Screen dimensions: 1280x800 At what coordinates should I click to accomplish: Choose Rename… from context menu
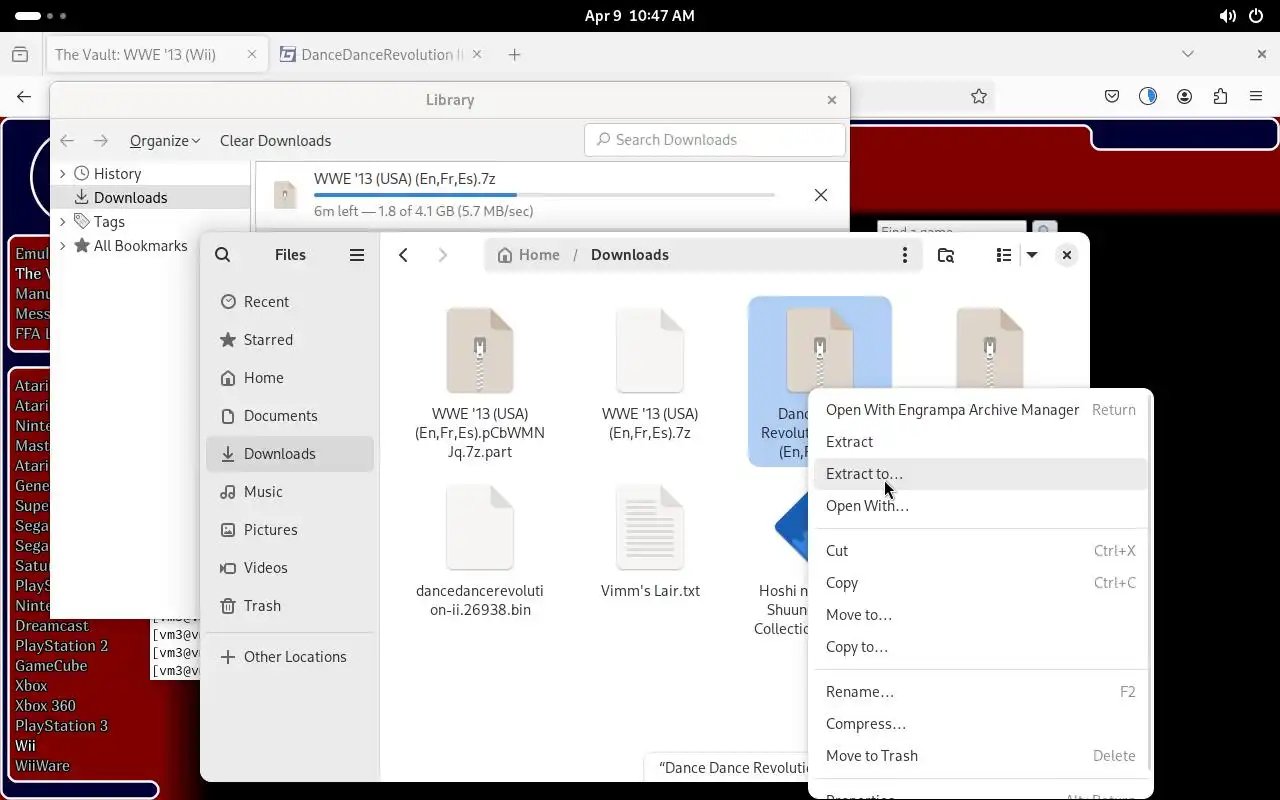click(980, 692)
